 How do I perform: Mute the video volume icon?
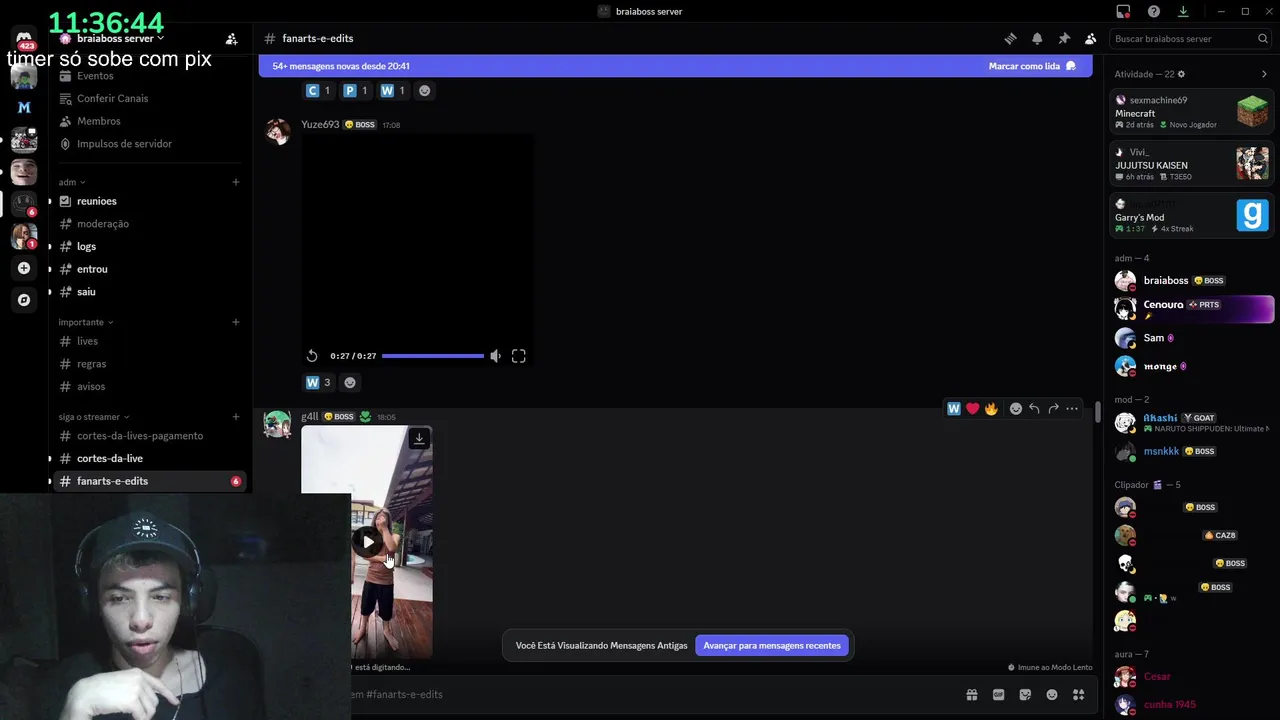[x=495, y=356]
